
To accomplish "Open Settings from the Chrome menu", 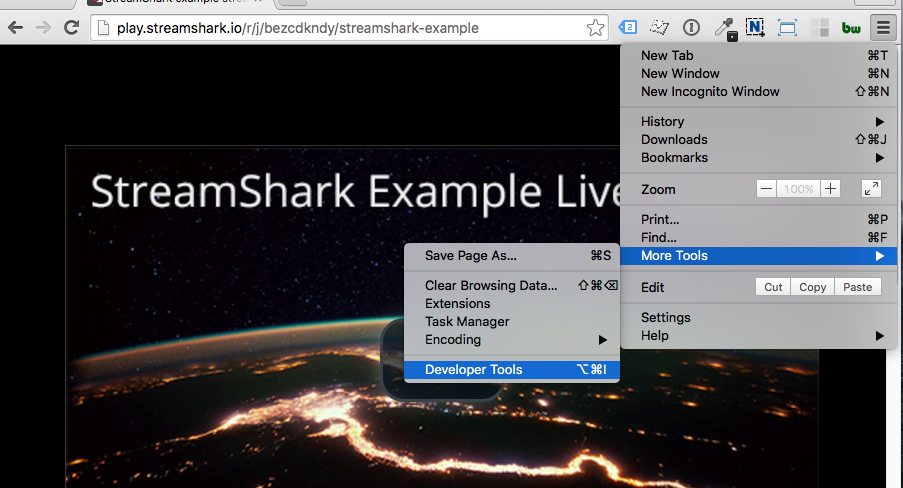I will 758,317.
